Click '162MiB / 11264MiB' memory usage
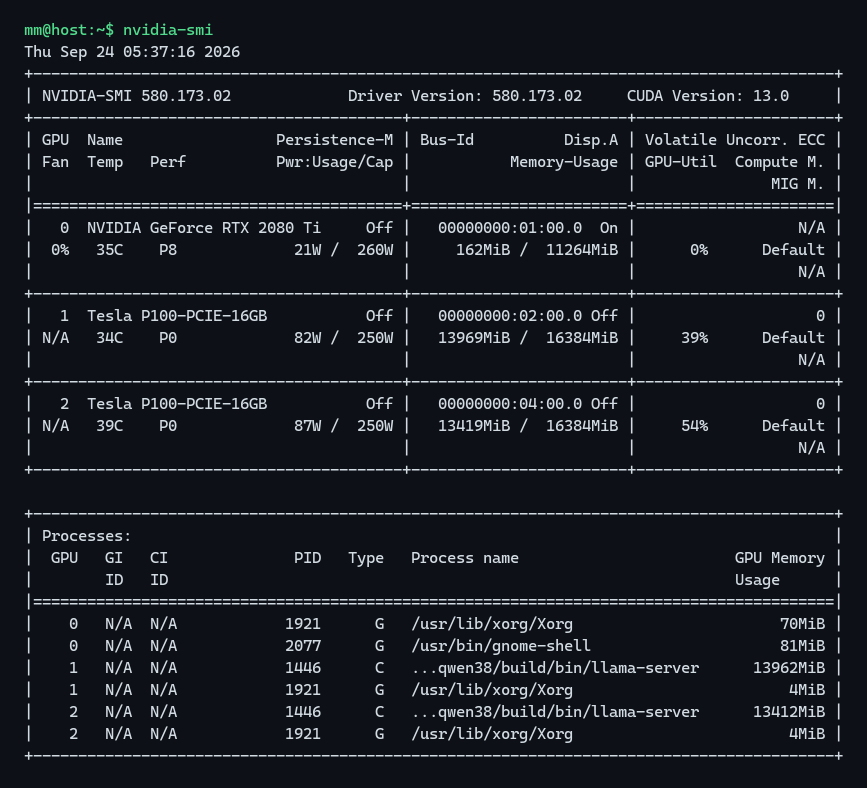Viewport: 867px width, 788px height. click(537, 250)
